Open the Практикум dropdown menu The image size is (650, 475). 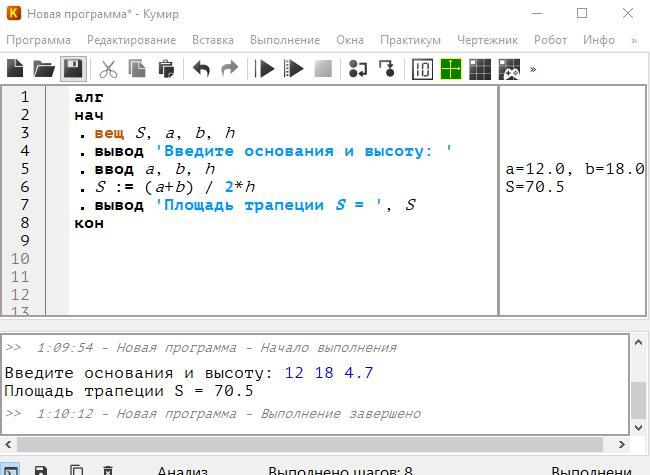(x=410, y=40)
